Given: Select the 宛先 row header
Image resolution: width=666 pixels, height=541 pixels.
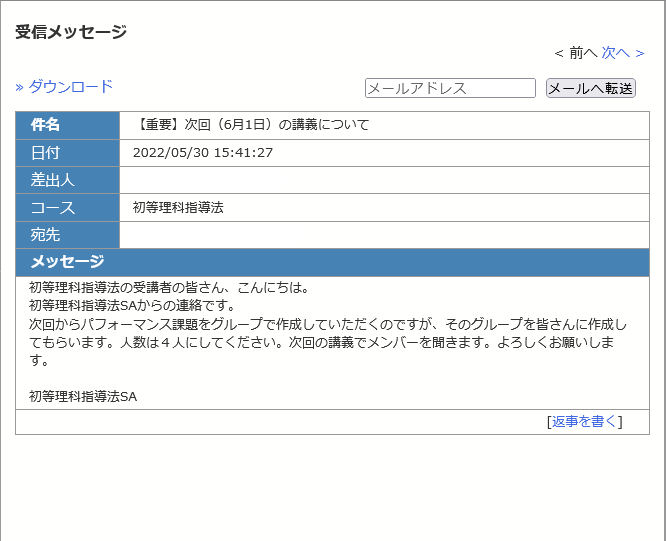Looking at the screenshot, I should click(67, 235).
